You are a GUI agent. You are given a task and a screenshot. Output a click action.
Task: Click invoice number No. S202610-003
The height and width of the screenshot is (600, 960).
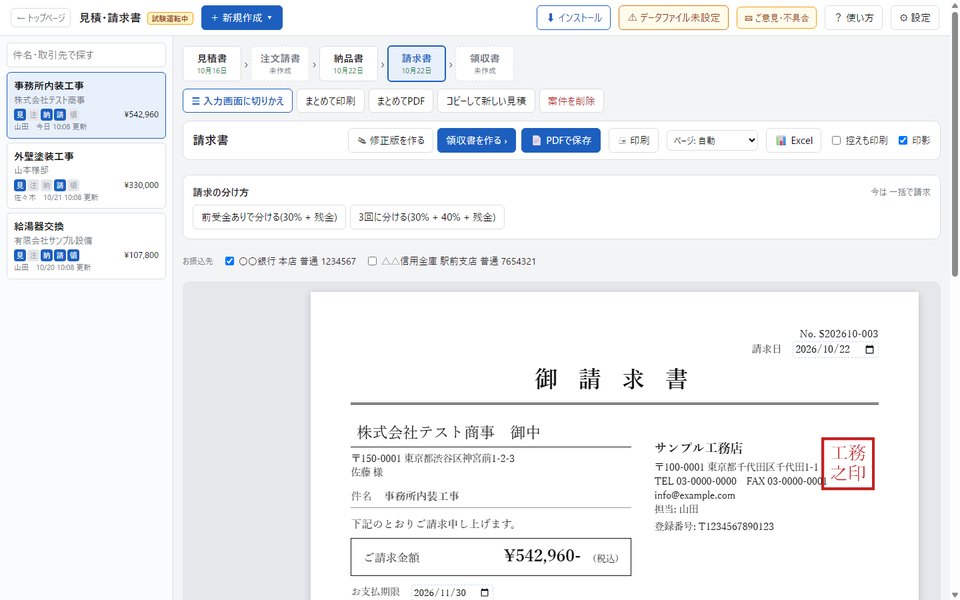pyautogui.click(x=839, y=334)
